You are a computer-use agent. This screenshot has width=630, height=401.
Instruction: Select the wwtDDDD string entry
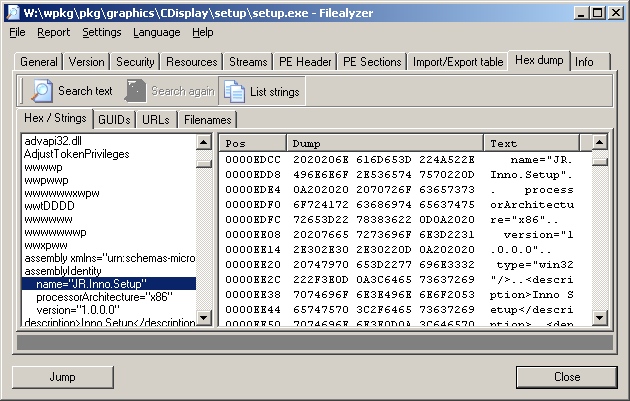click(x=49, y=206)
